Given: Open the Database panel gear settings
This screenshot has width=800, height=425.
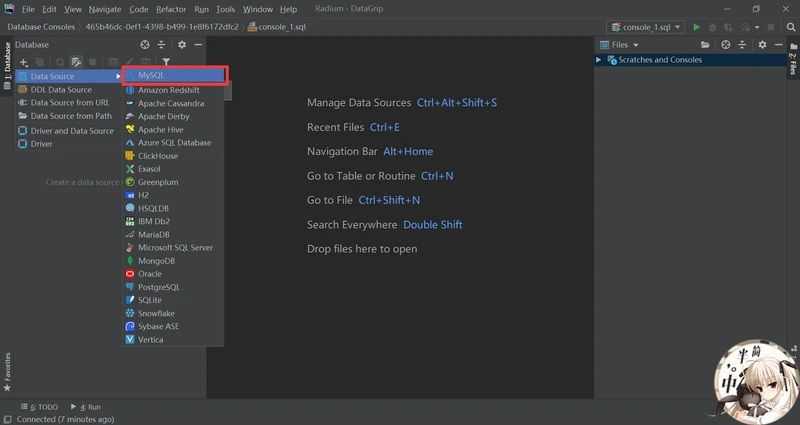Looking at the screenshot, I should tap(182, 45).
